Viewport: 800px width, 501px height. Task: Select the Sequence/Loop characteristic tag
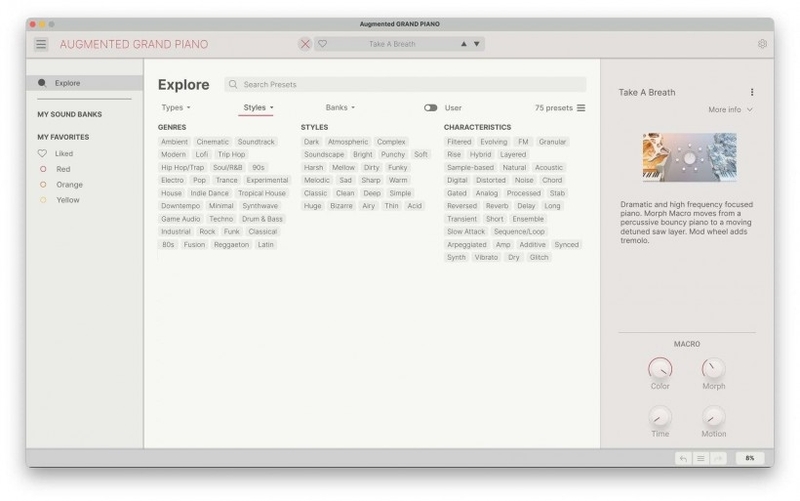519,232
